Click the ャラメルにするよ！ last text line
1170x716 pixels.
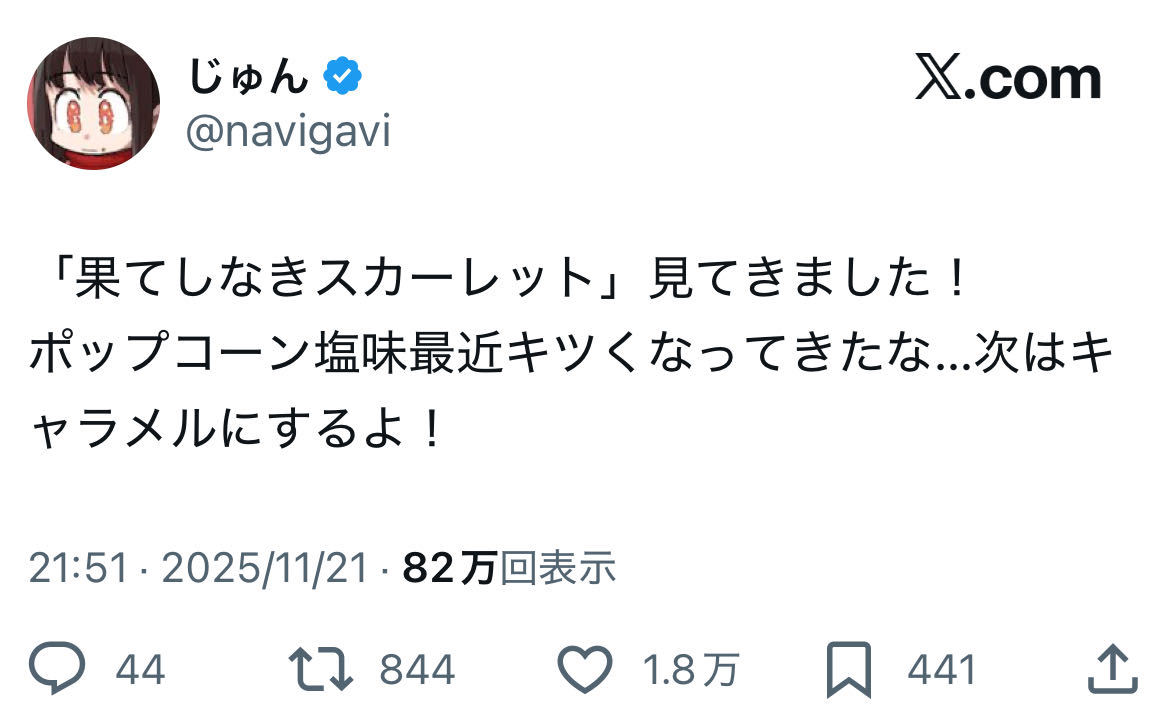pos(236,431)
